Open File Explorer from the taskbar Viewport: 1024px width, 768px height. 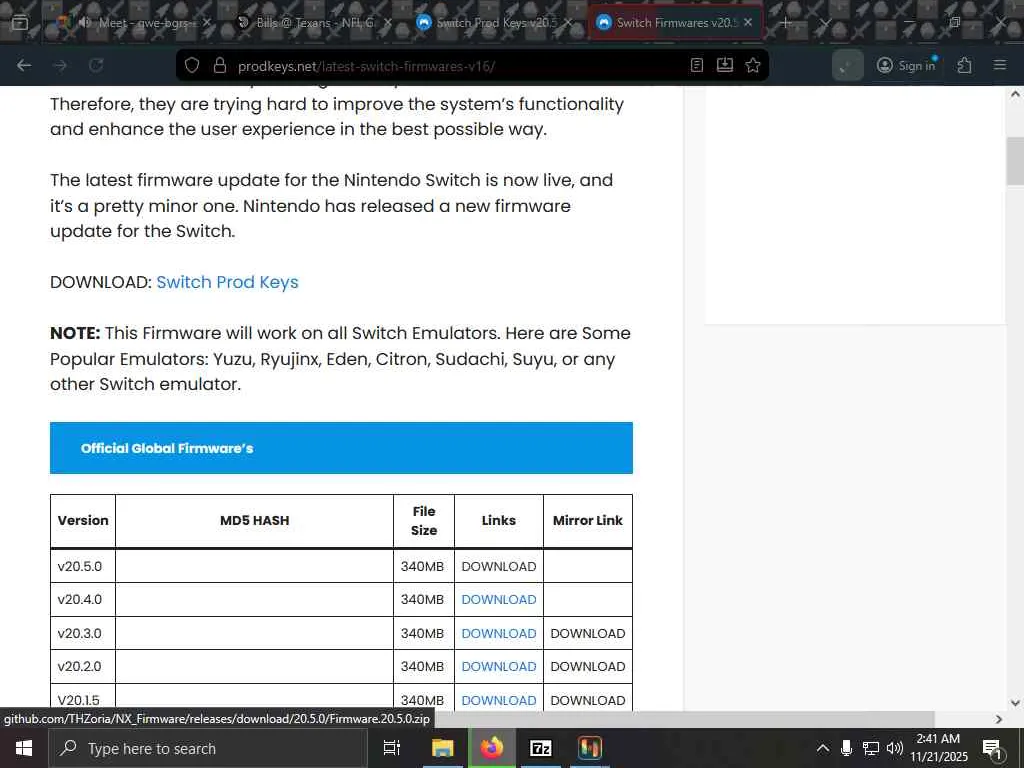coord(442,748)
